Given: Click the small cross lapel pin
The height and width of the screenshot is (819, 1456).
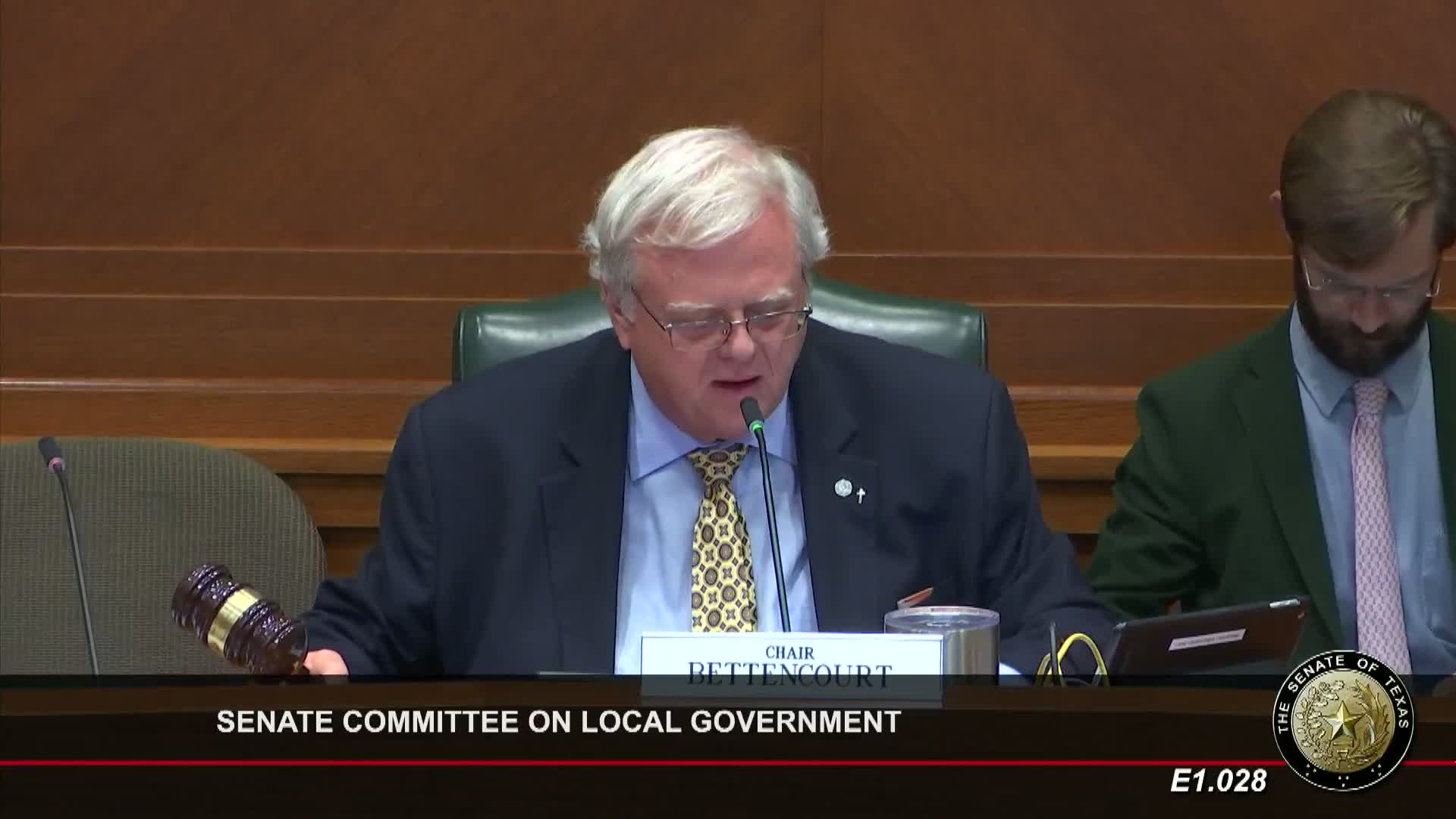Looking at the screenshot, I should click(x=861, y=496).
